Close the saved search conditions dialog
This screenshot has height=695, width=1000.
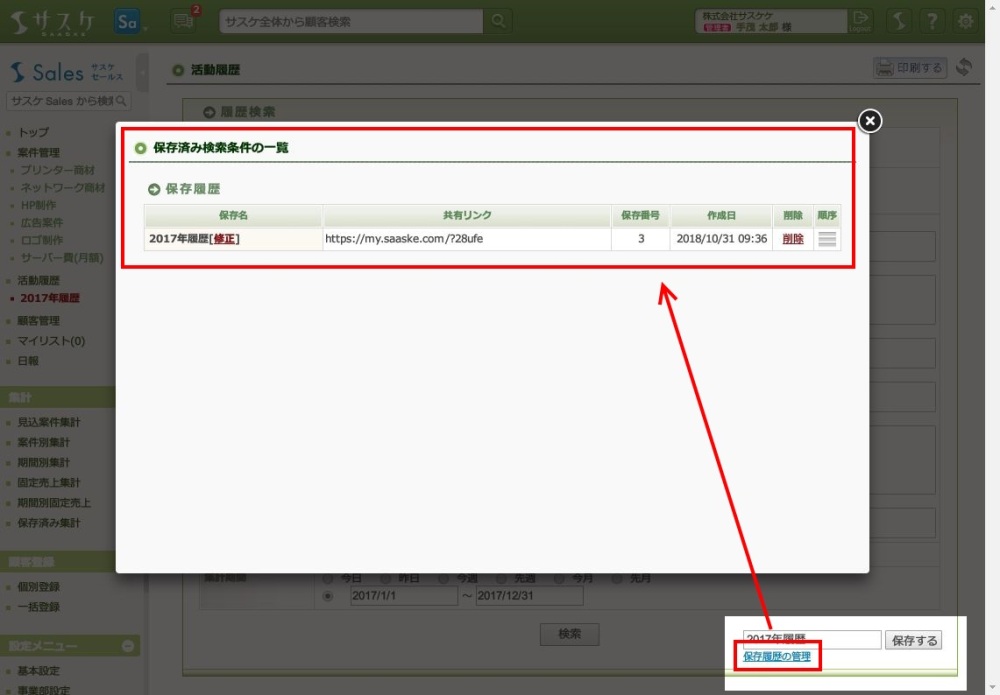870,121
